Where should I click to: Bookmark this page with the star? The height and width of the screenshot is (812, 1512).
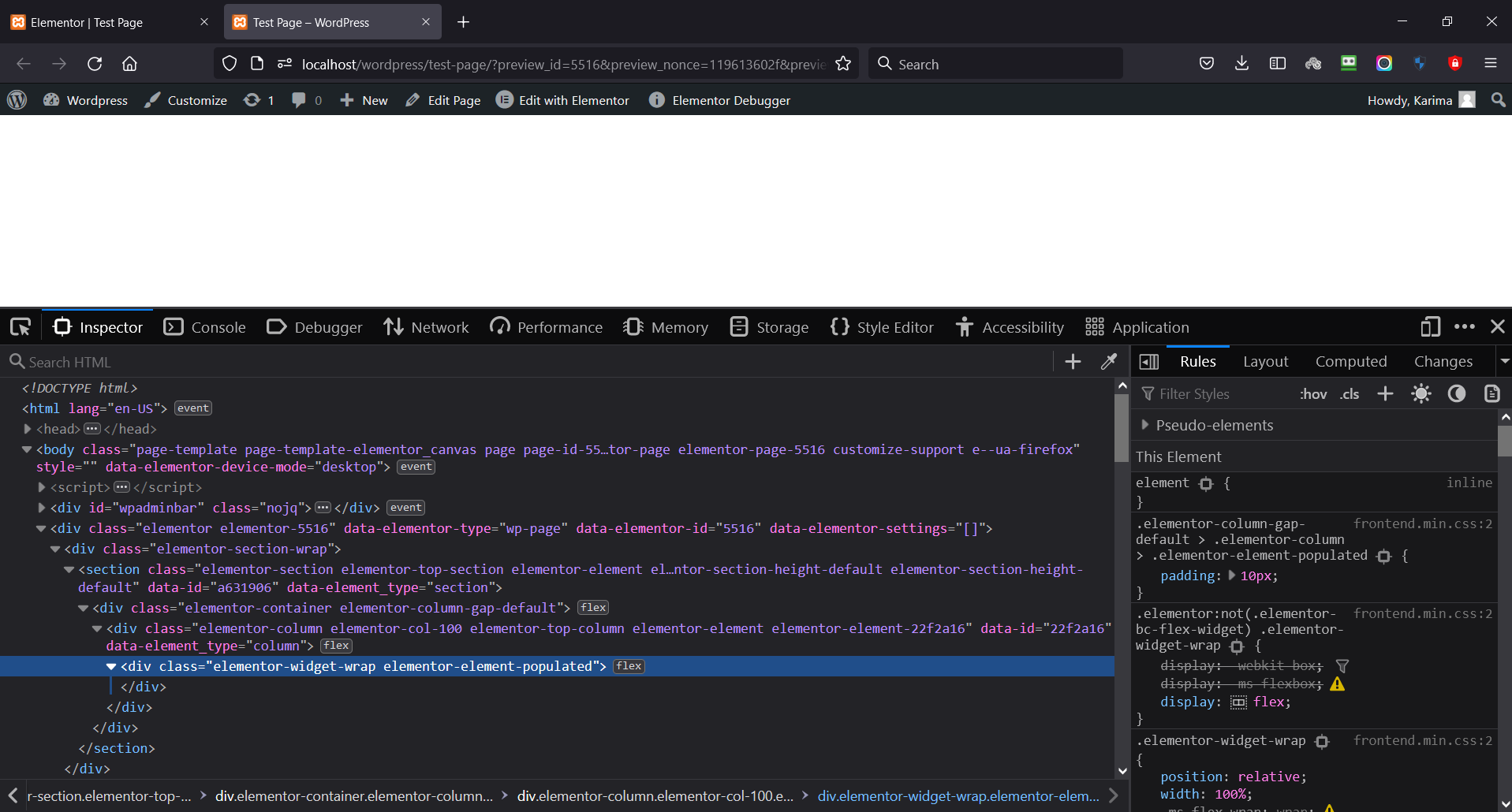843,64
